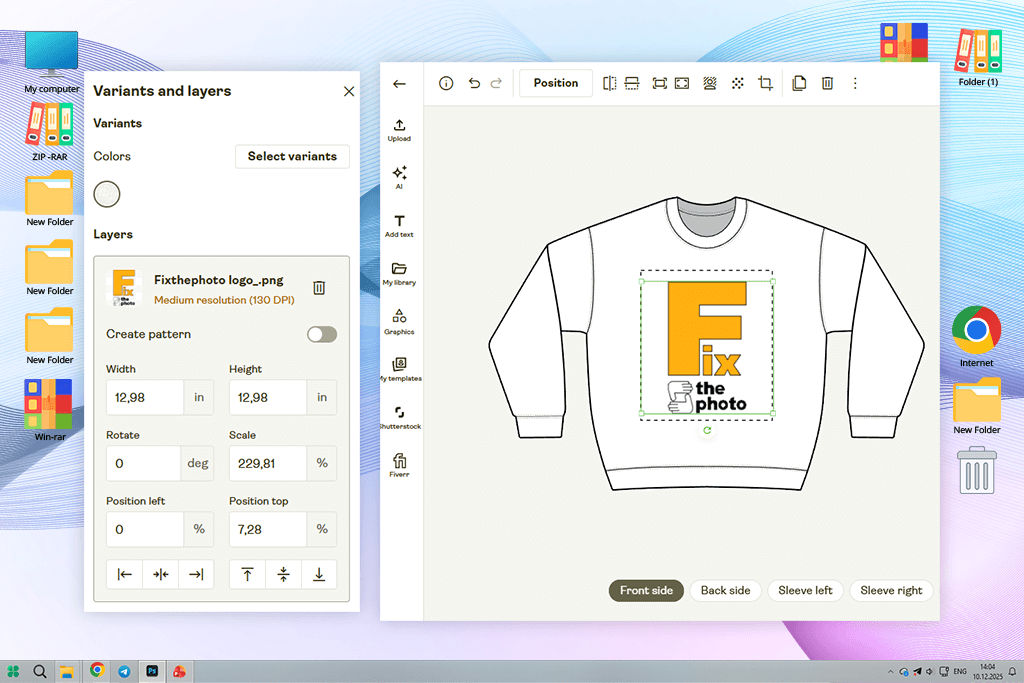
Task: Click the Height input field
Action: pyautogui.click(x=267, y=397)
